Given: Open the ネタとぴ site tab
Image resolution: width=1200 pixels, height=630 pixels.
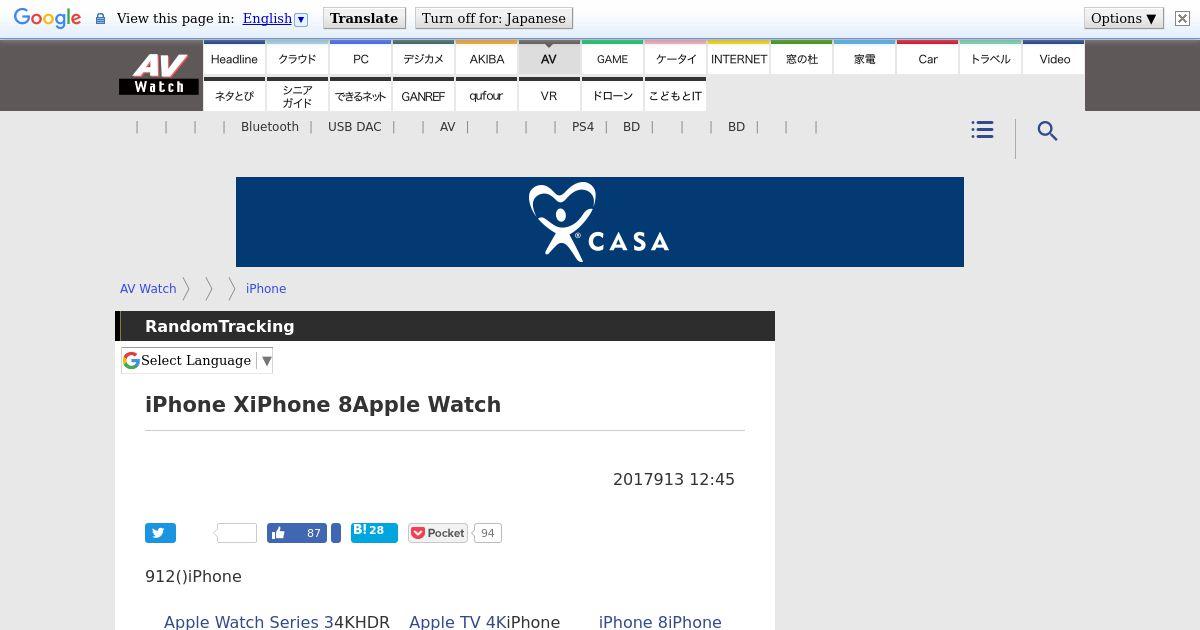Looking at the screenshot, I should coord(234,96).
